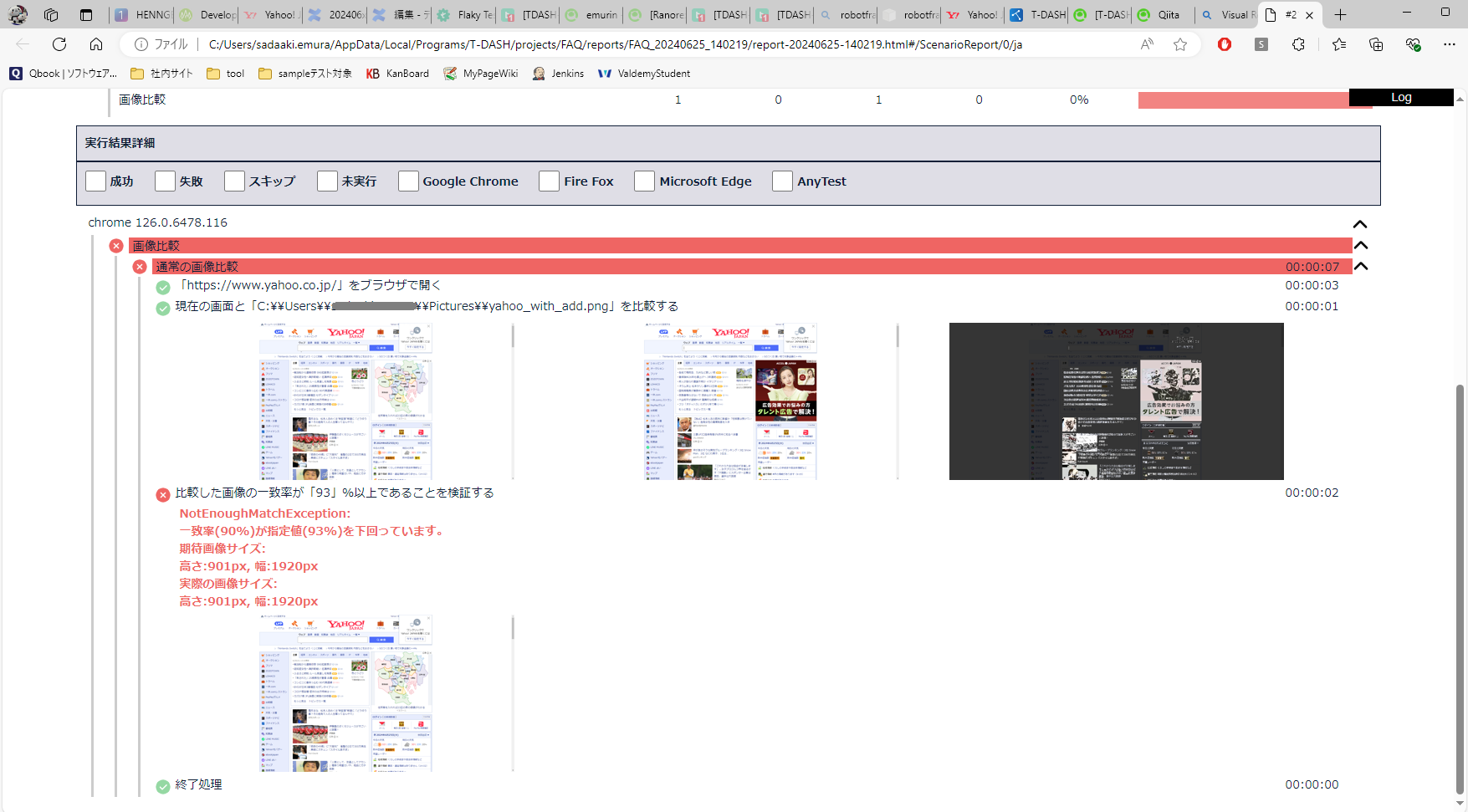This screenshot has height=812, width=1468.
Task: Check the スキップ filter checkbox
Action: pos(234,181)
